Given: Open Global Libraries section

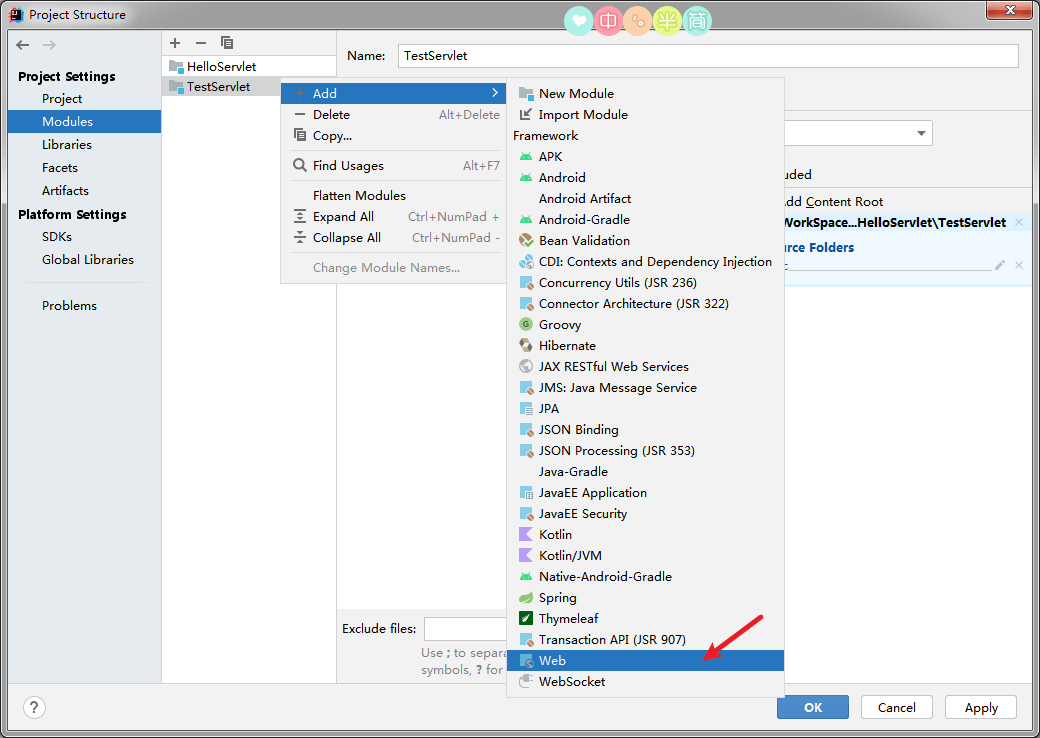Looking at the screenshot, I should (x=88, y=260).
